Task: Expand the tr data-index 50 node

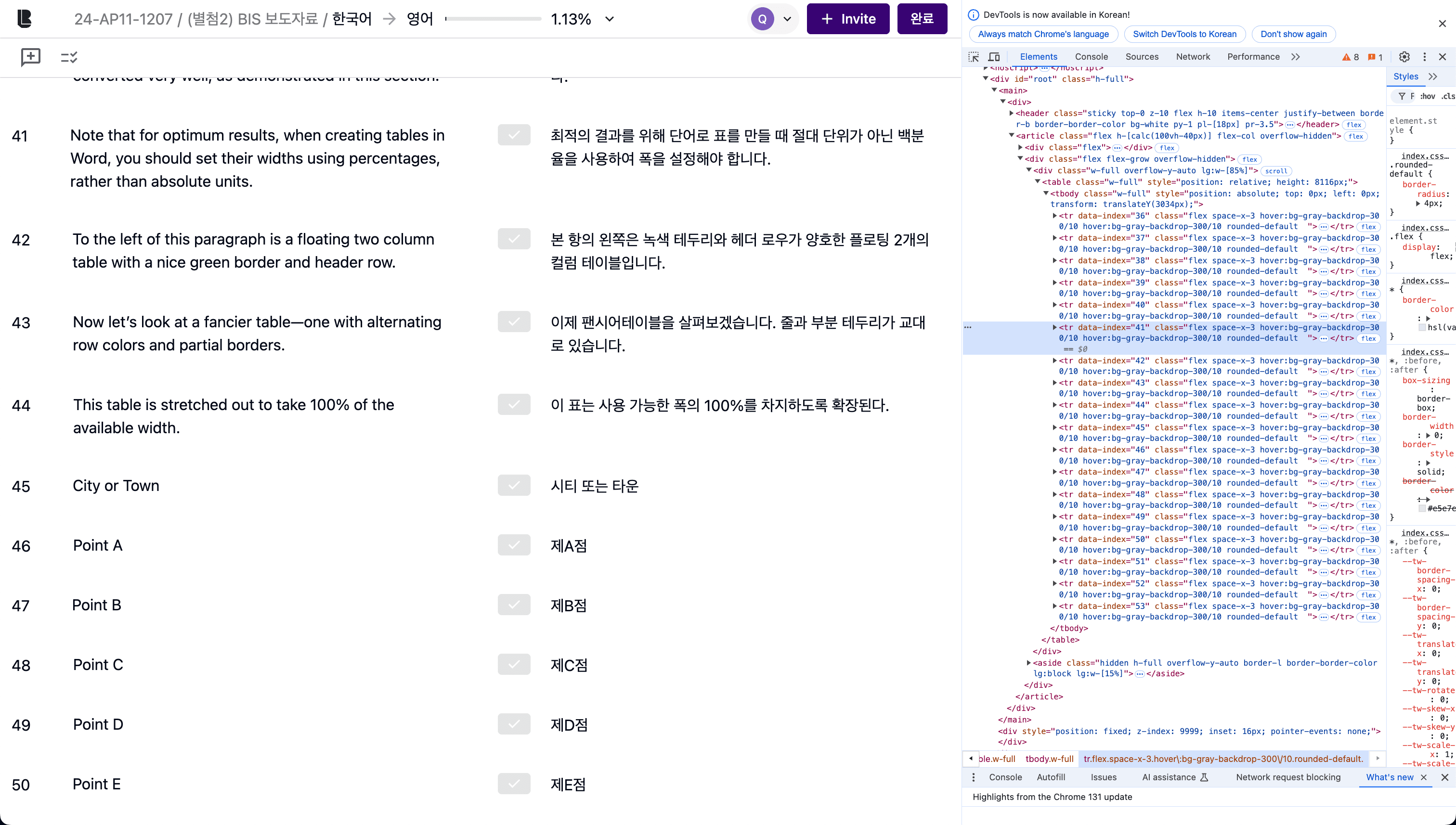Action: pyautogui.click(x=1054, y=540)
